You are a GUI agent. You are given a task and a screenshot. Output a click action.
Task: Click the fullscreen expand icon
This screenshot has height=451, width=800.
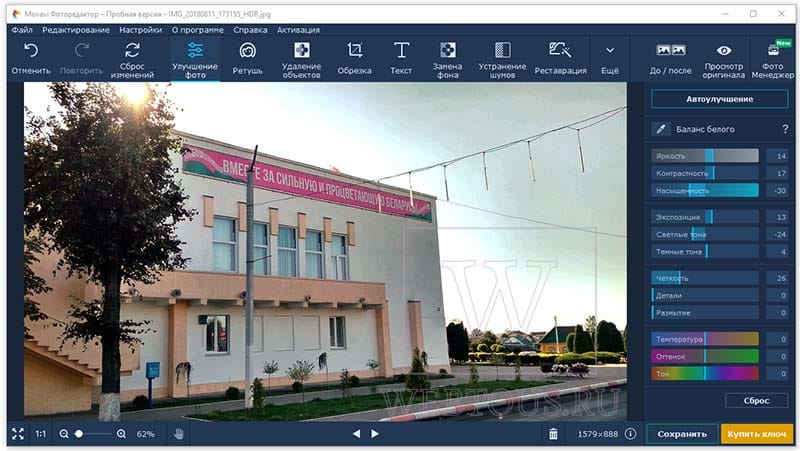point(18,434)
